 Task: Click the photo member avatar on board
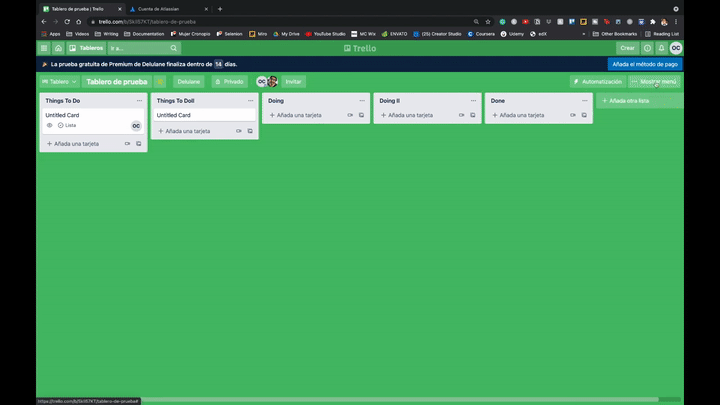pyautogui.click(x=272, y=82)
